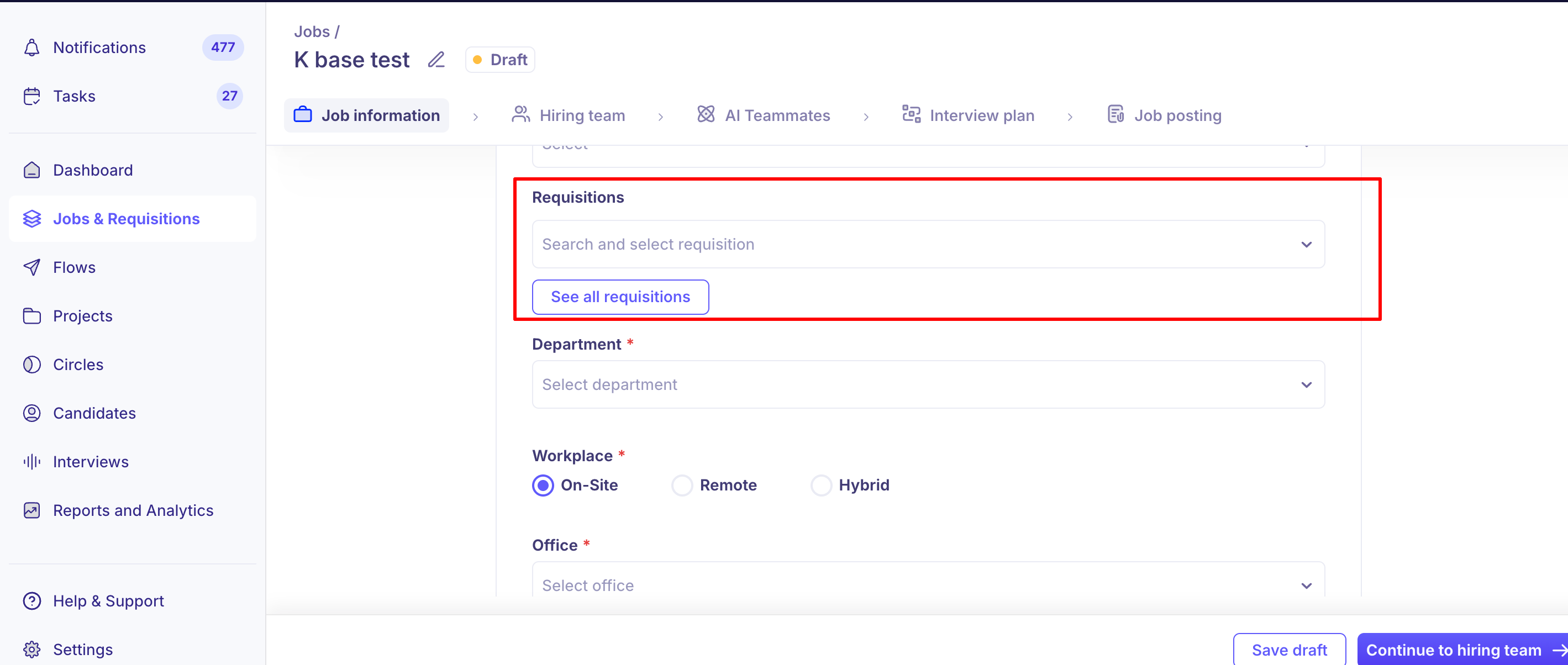Edit job title with pencil icon
Viewport: 1568px width, 665px height.
(x=436, y=60)
